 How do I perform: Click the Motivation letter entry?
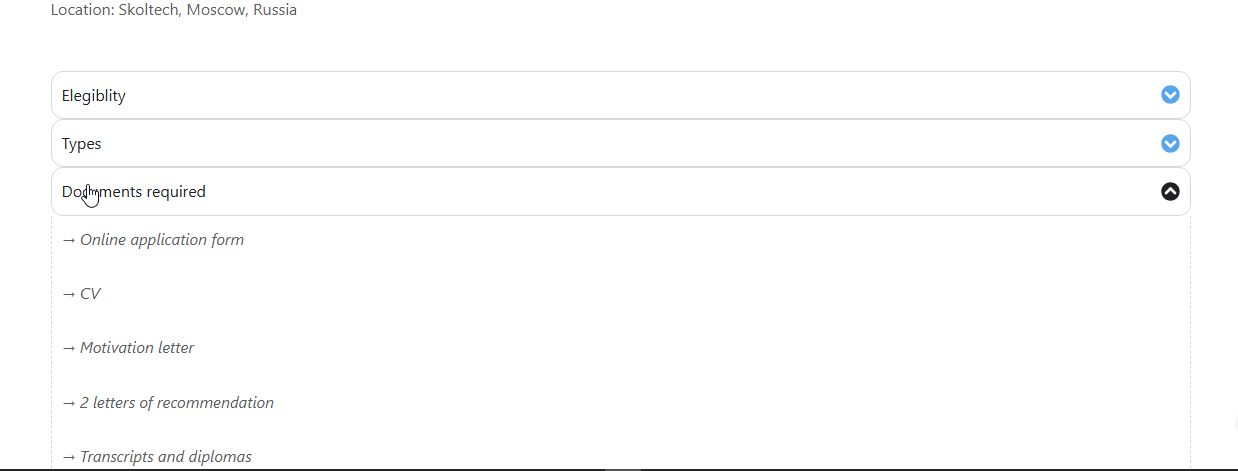tap(137, 348)
